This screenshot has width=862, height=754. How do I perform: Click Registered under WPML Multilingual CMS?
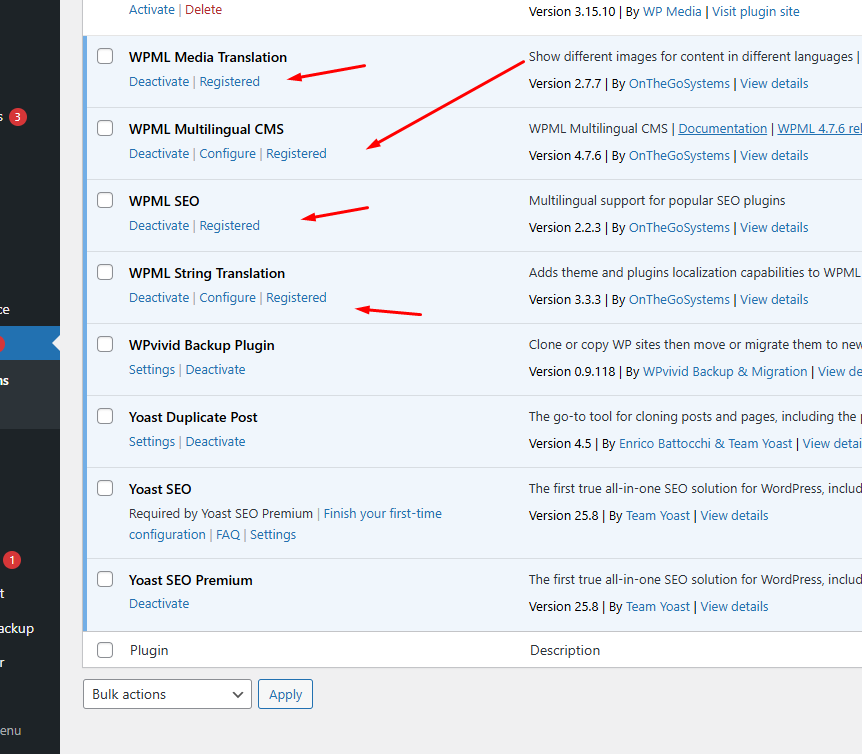click(x=296, y=153)
